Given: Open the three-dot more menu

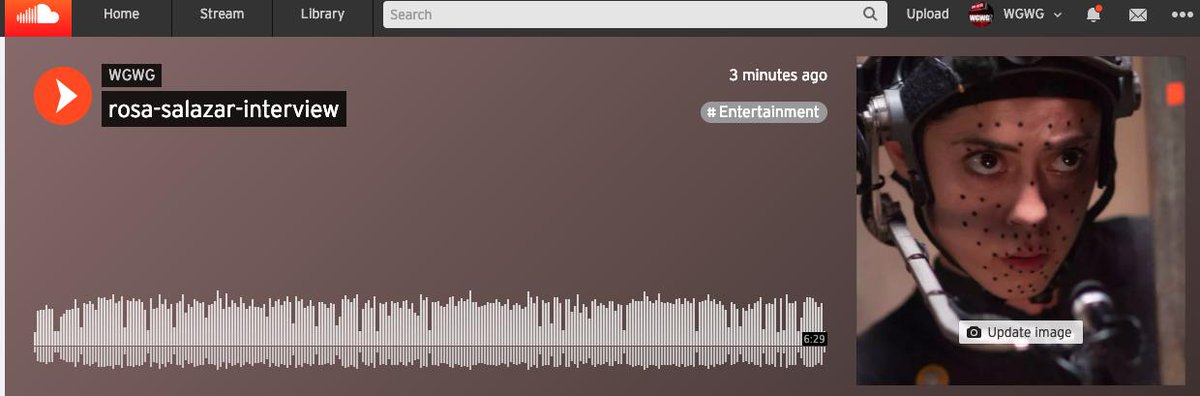Looking at the screenshot, I should tap(1181, 15).
